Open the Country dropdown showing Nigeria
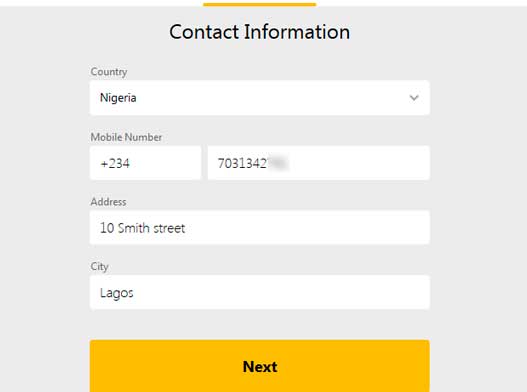 tap(259, 98)
